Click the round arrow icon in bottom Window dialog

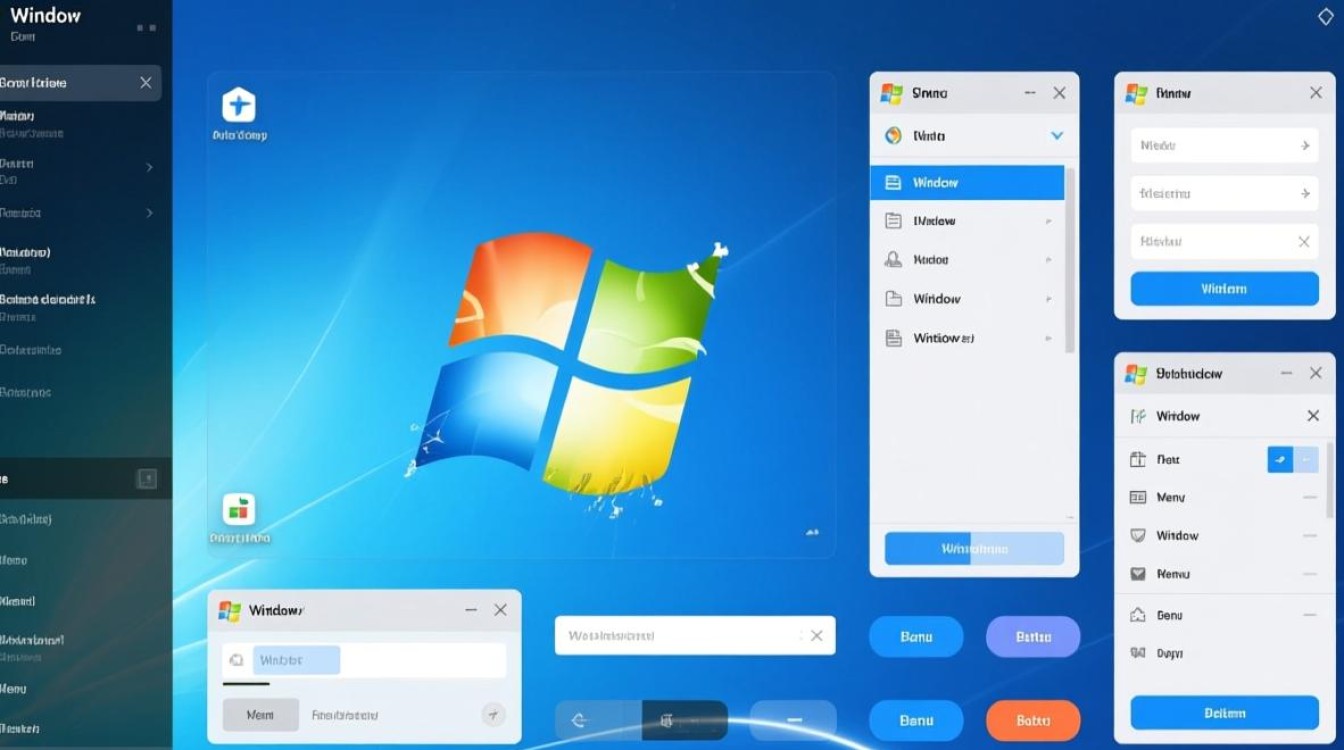coord(492,714)
